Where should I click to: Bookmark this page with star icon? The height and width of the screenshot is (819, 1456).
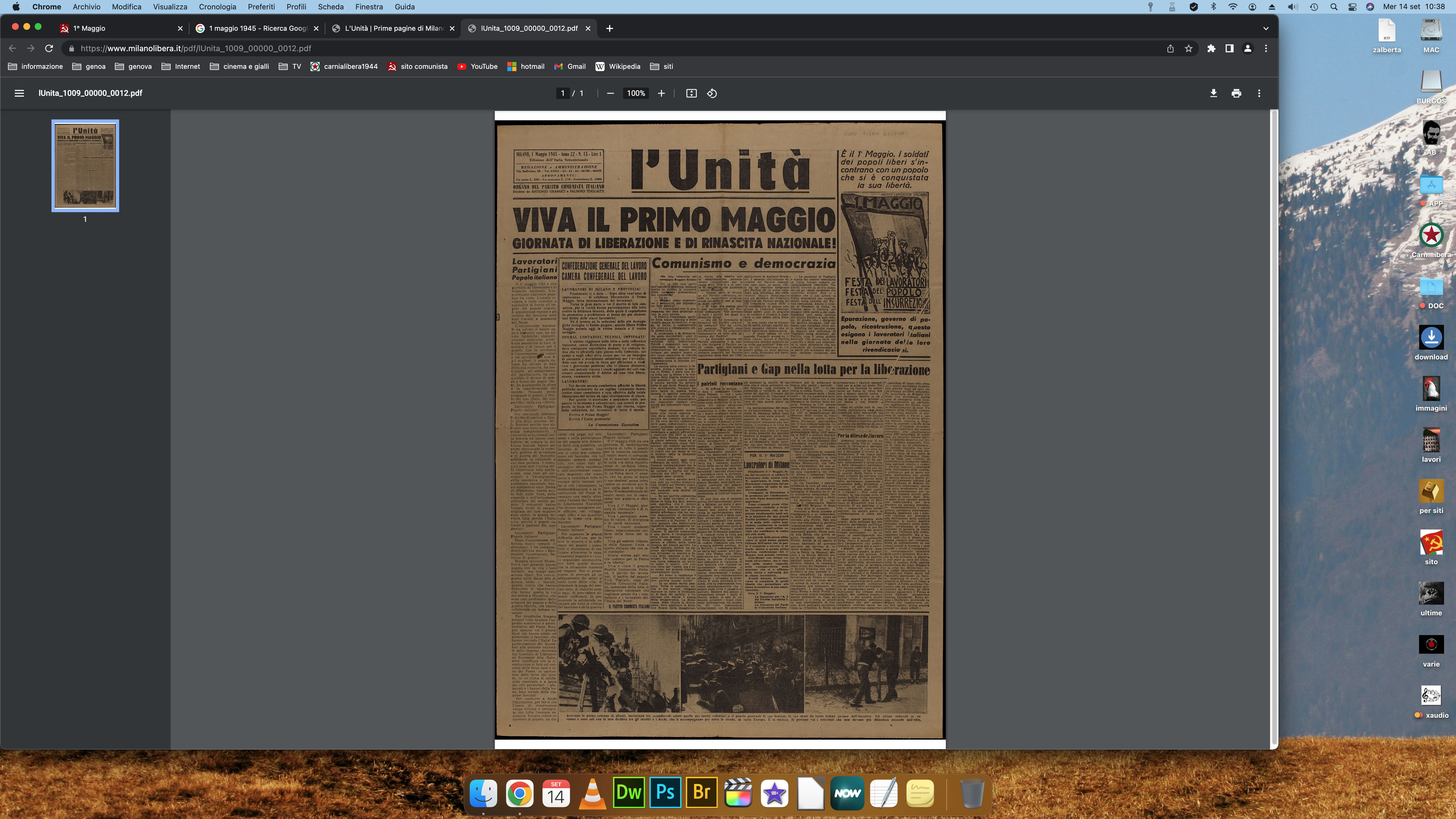pyautogui.click(x=1189, y=49)
